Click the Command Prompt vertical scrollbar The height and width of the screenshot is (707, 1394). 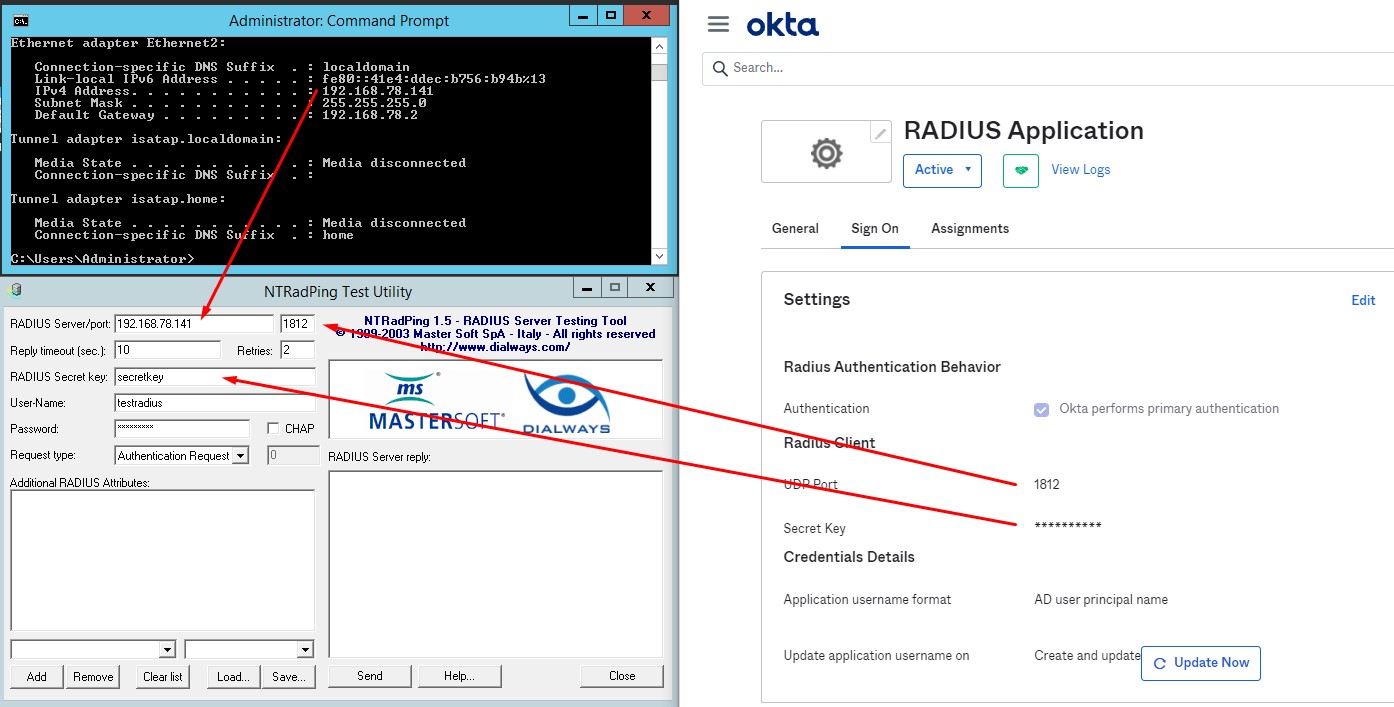click(659, 150)
